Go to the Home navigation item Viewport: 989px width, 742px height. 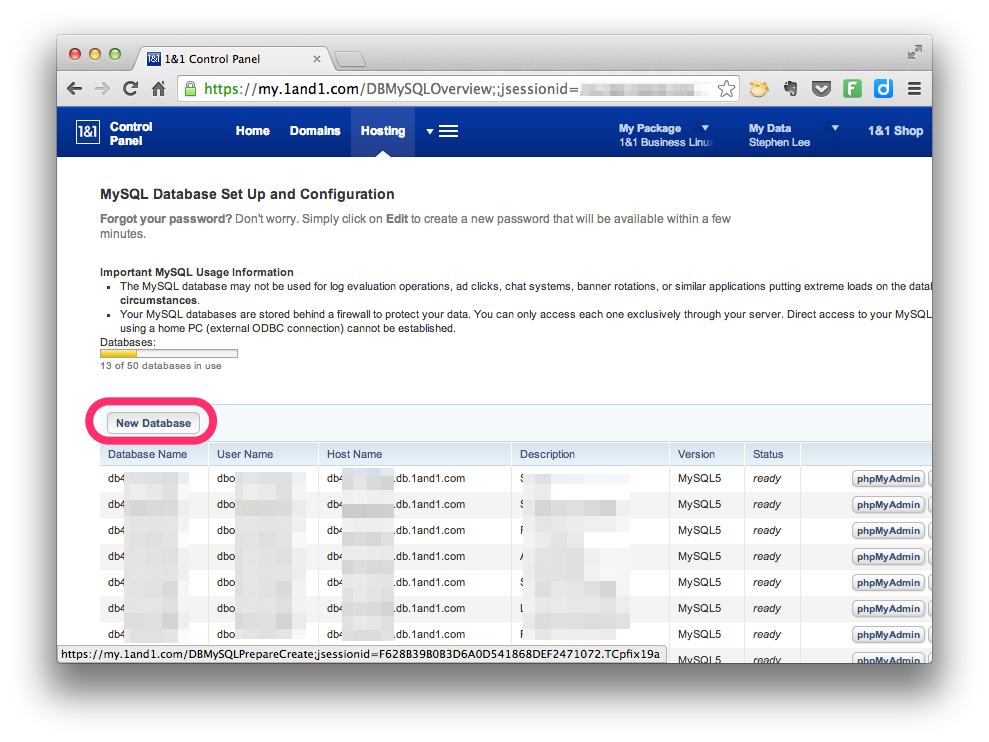[252, 131]
